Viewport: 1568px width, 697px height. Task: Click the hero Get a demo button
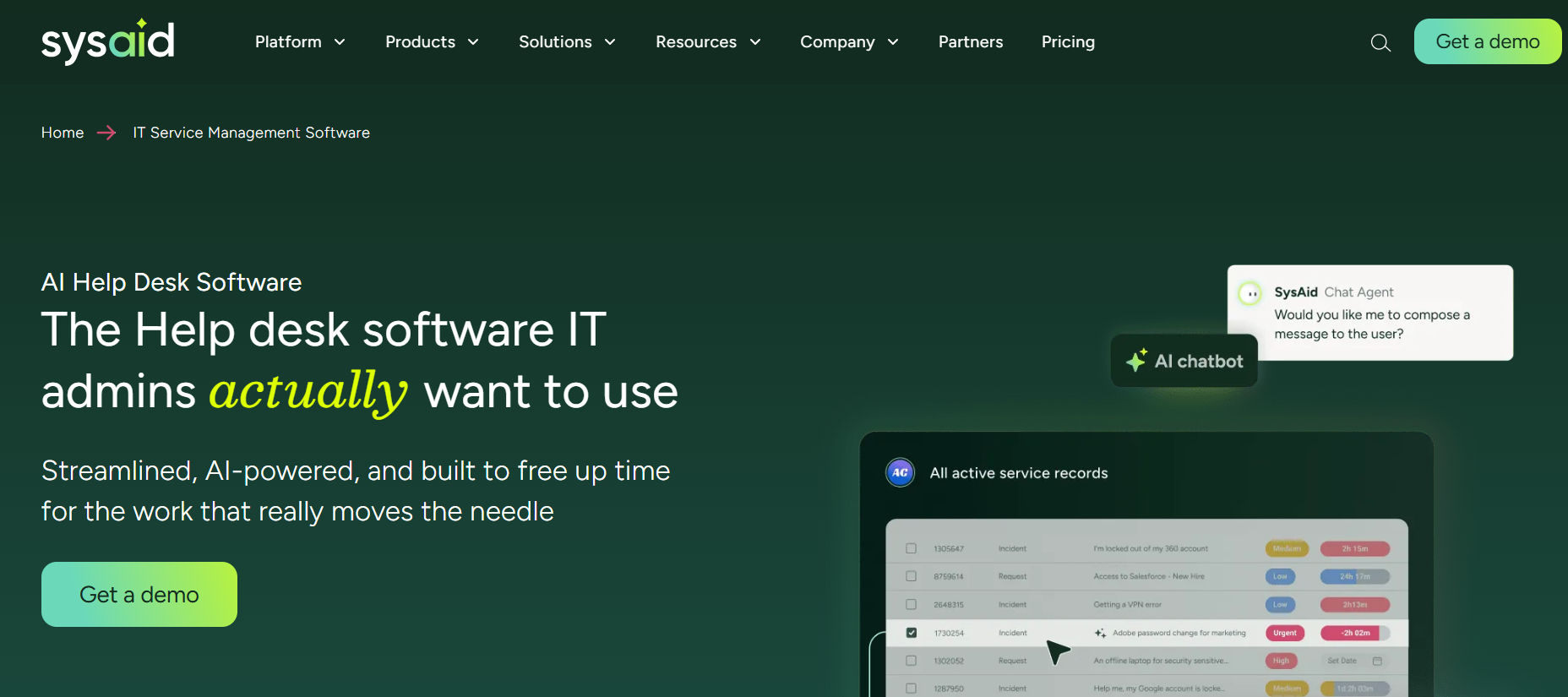(x=139, y=594)
